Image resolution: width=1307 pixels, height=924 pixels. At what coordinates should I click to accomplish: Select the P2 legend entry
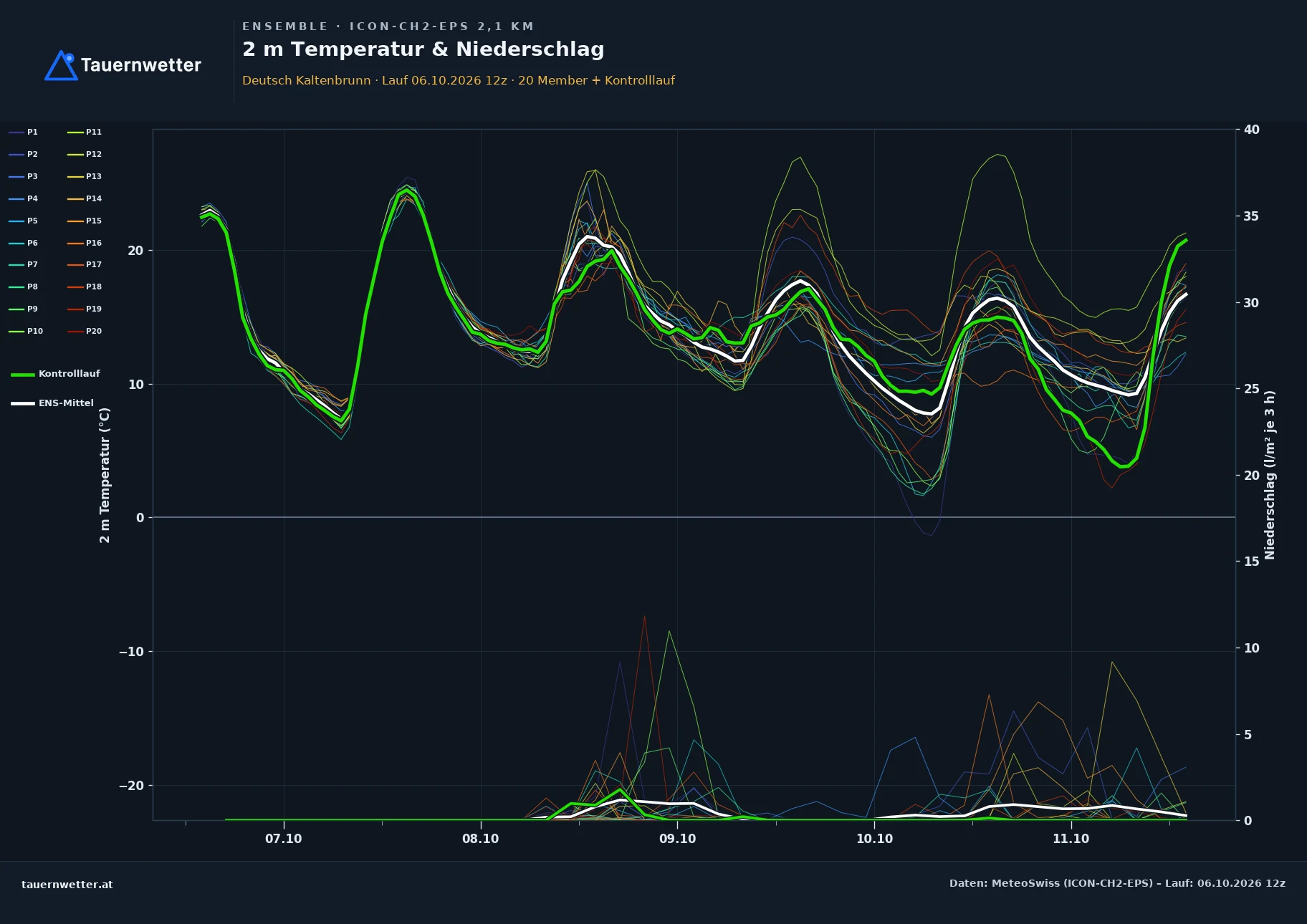click(x=24, y=154)
